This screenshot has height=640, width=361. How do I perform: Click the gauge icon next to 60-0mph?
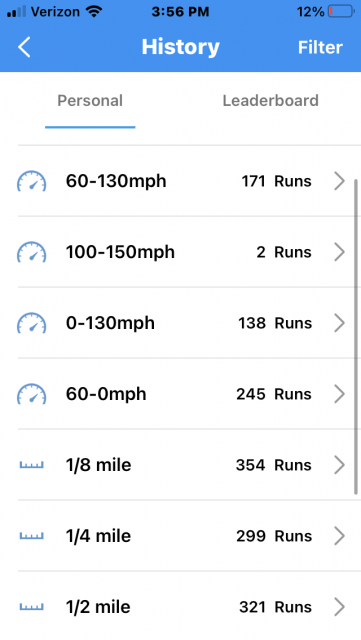pyautogui.click(x=31, y=394)
